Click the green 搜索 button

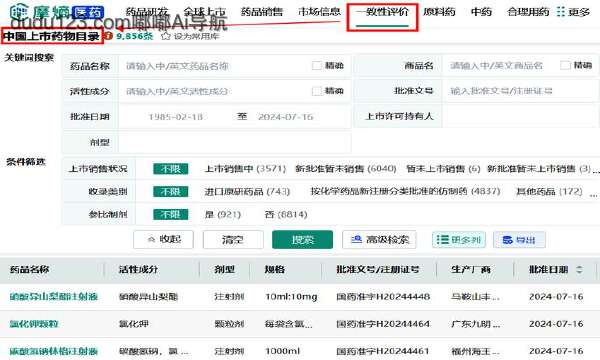302,239
